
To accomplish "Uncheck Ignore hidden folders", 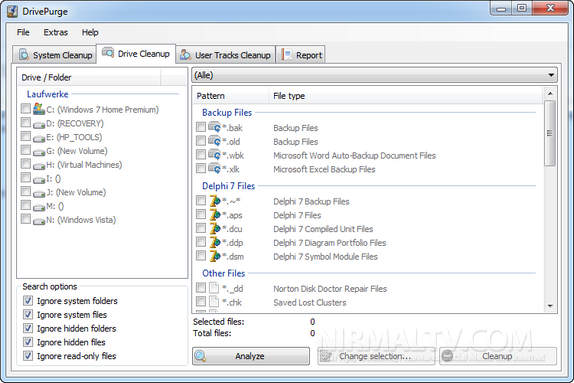I will [28, 328].
